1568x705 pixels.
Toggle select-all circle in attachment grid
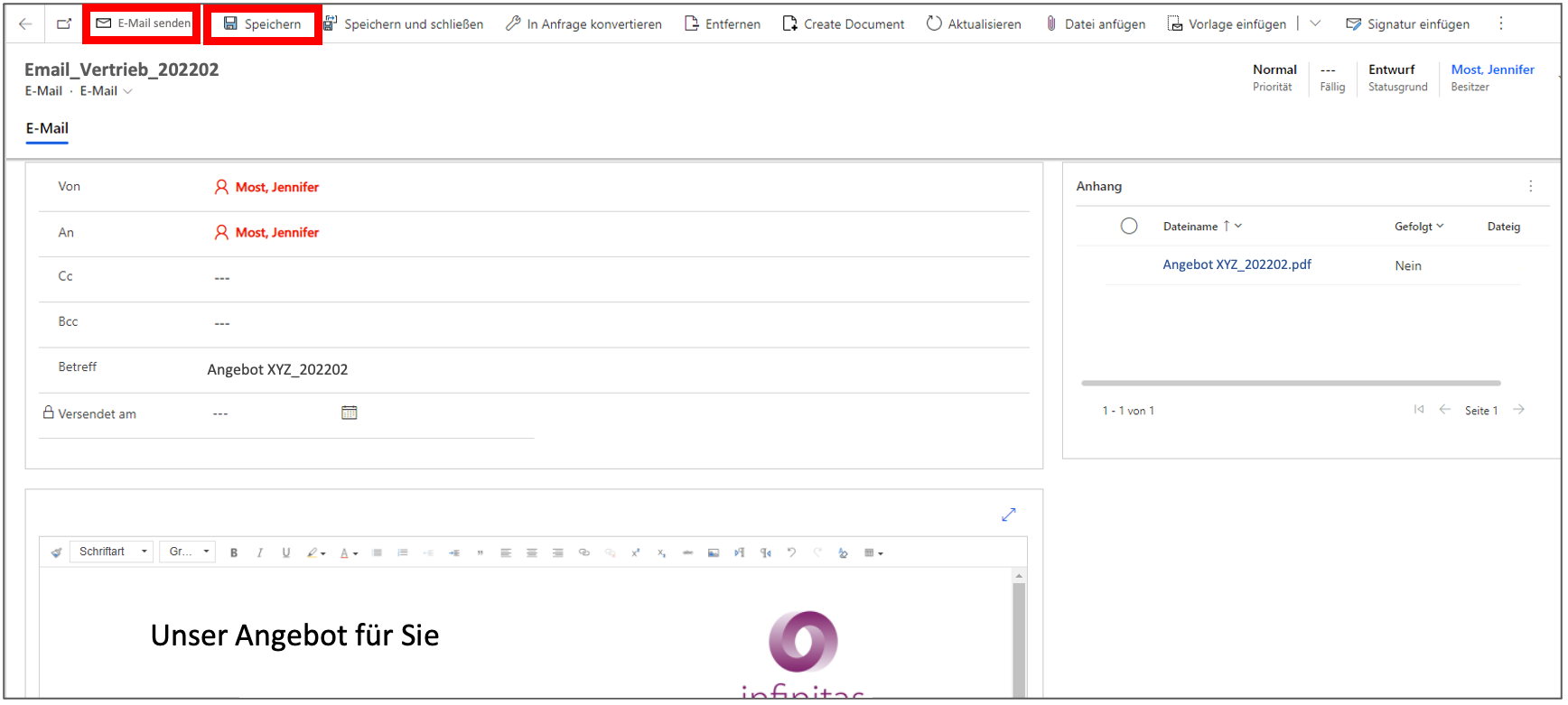coord(1129,227)
